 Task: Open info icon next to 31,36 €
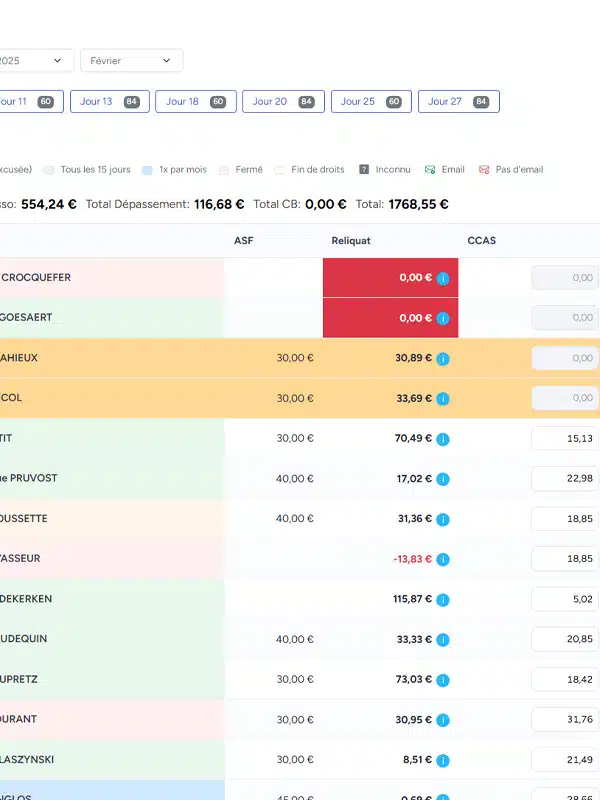[x=443, y=519]
